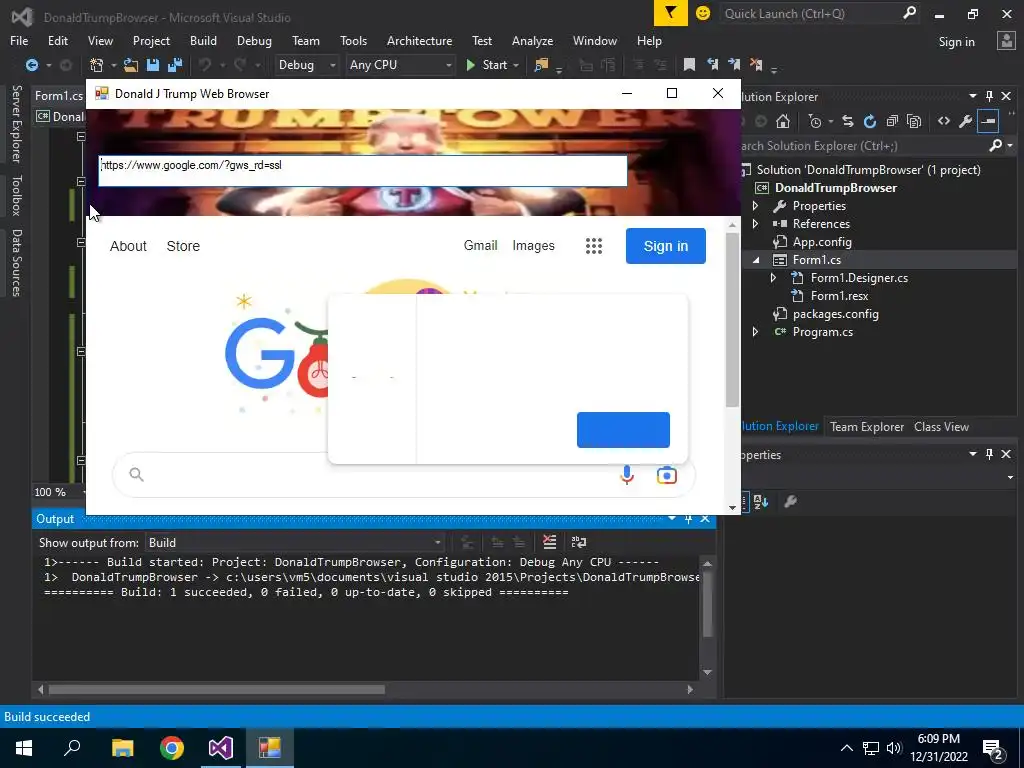Open the Toolbox side tab
This screenshot has width=1024, height=768.
17,195
